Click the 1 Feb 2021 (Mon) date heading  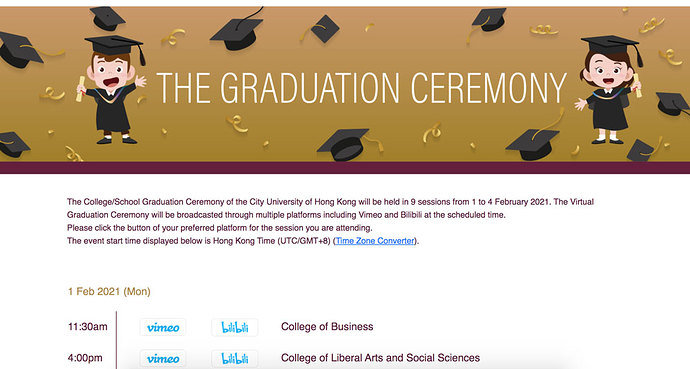click(x=109, y=292)
